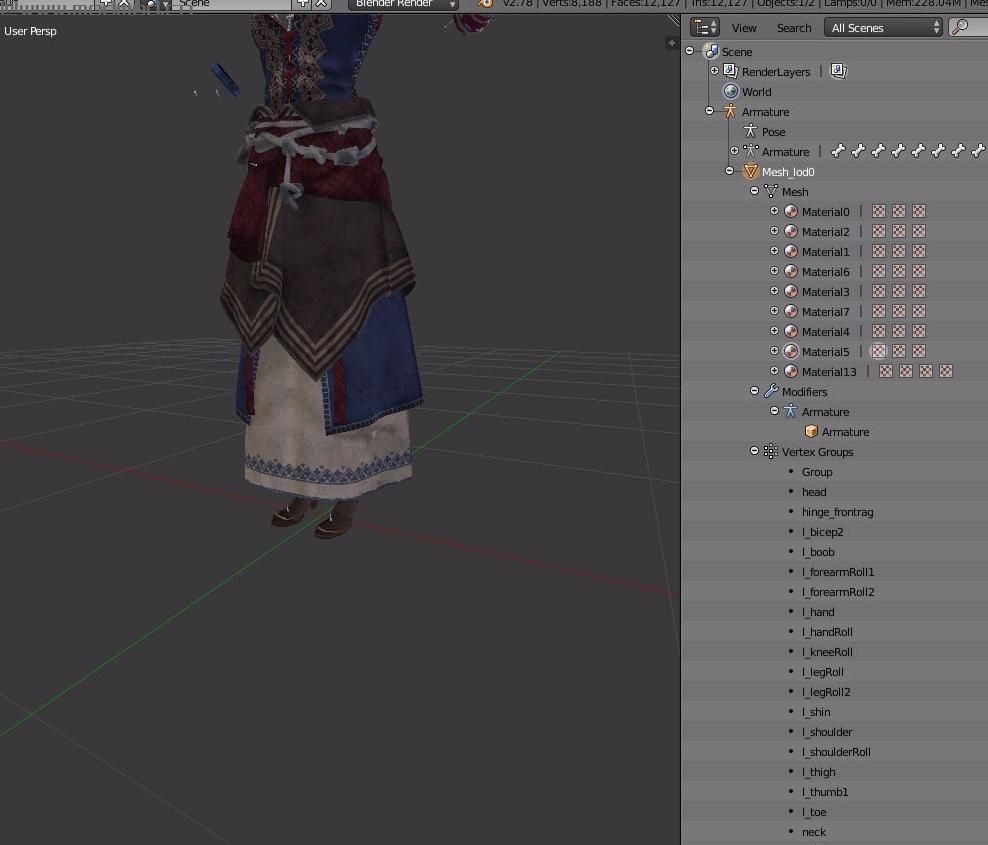Click the plus tab to open viewport properties

click(671, 43)
